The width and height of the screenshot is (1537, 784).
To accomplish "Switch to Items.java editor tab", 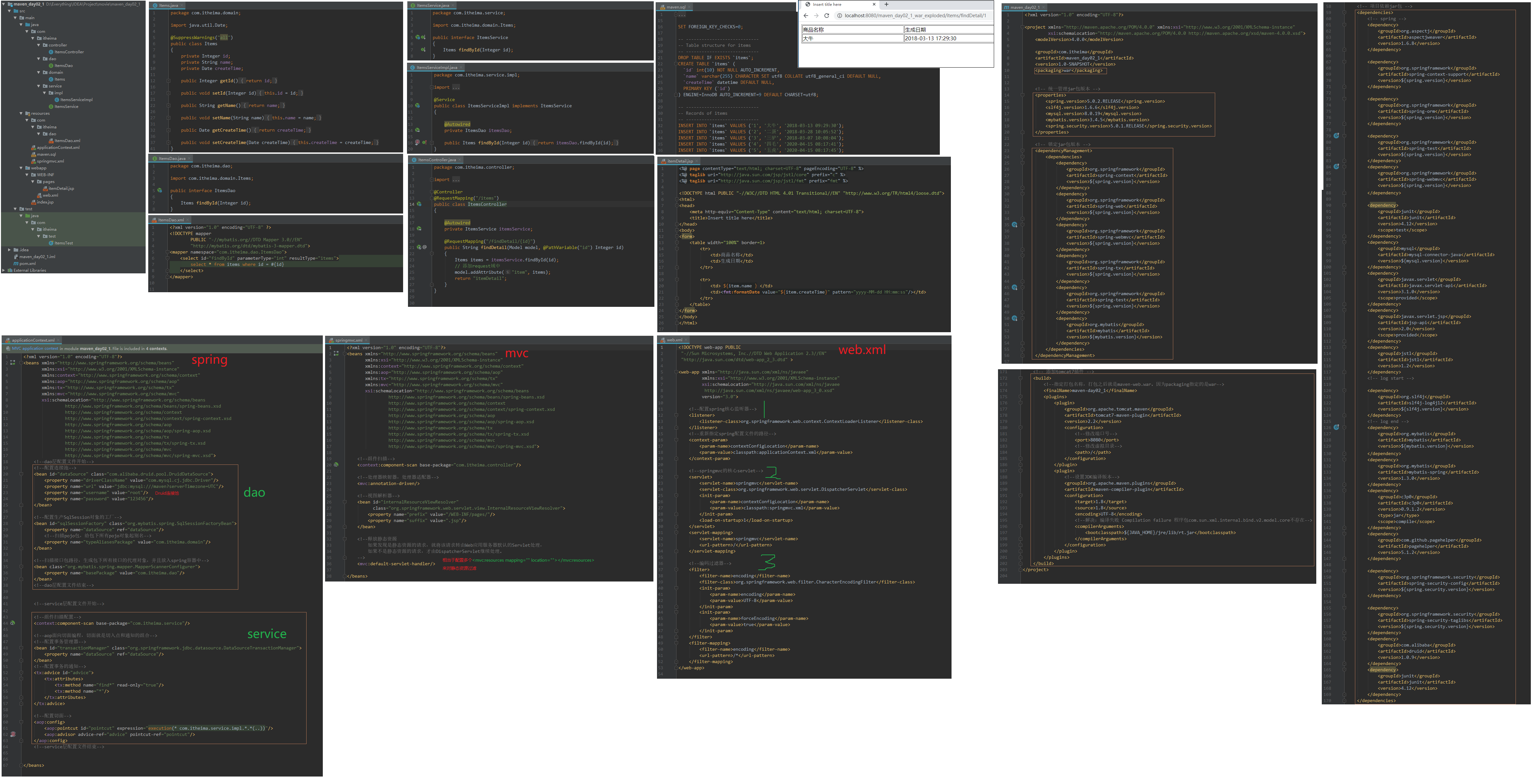I will [x=167, y=6].
